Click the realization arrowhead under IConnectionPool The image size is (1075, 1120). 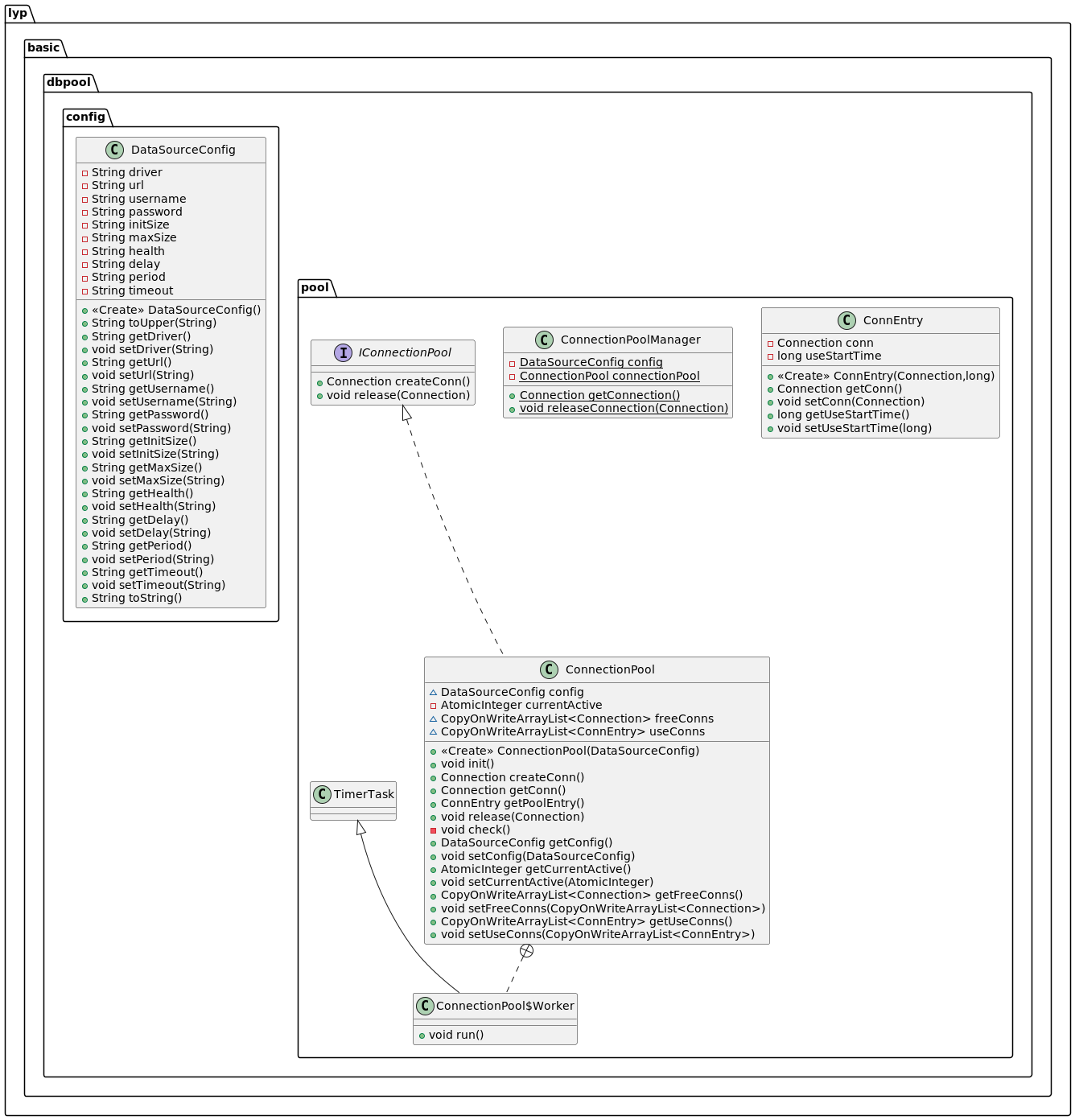point(407,414)
